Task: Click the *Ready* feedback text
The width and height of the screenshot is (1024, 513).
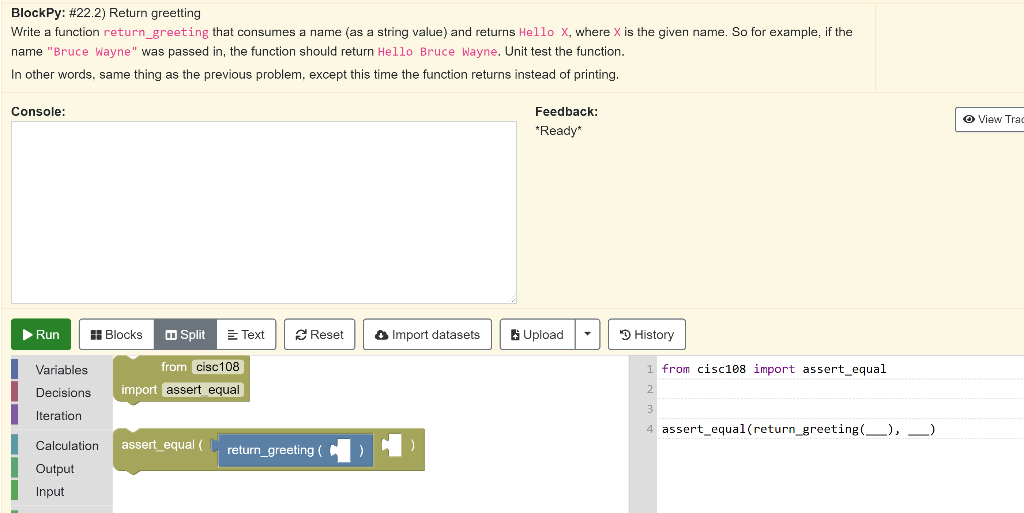Action: (558, 131)
